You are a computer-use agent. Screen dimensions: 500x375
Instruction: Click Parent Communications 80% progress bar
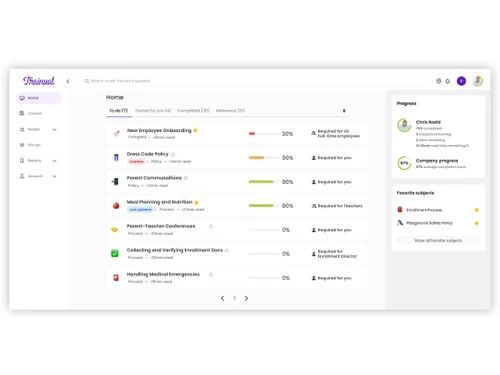(264, 182)
